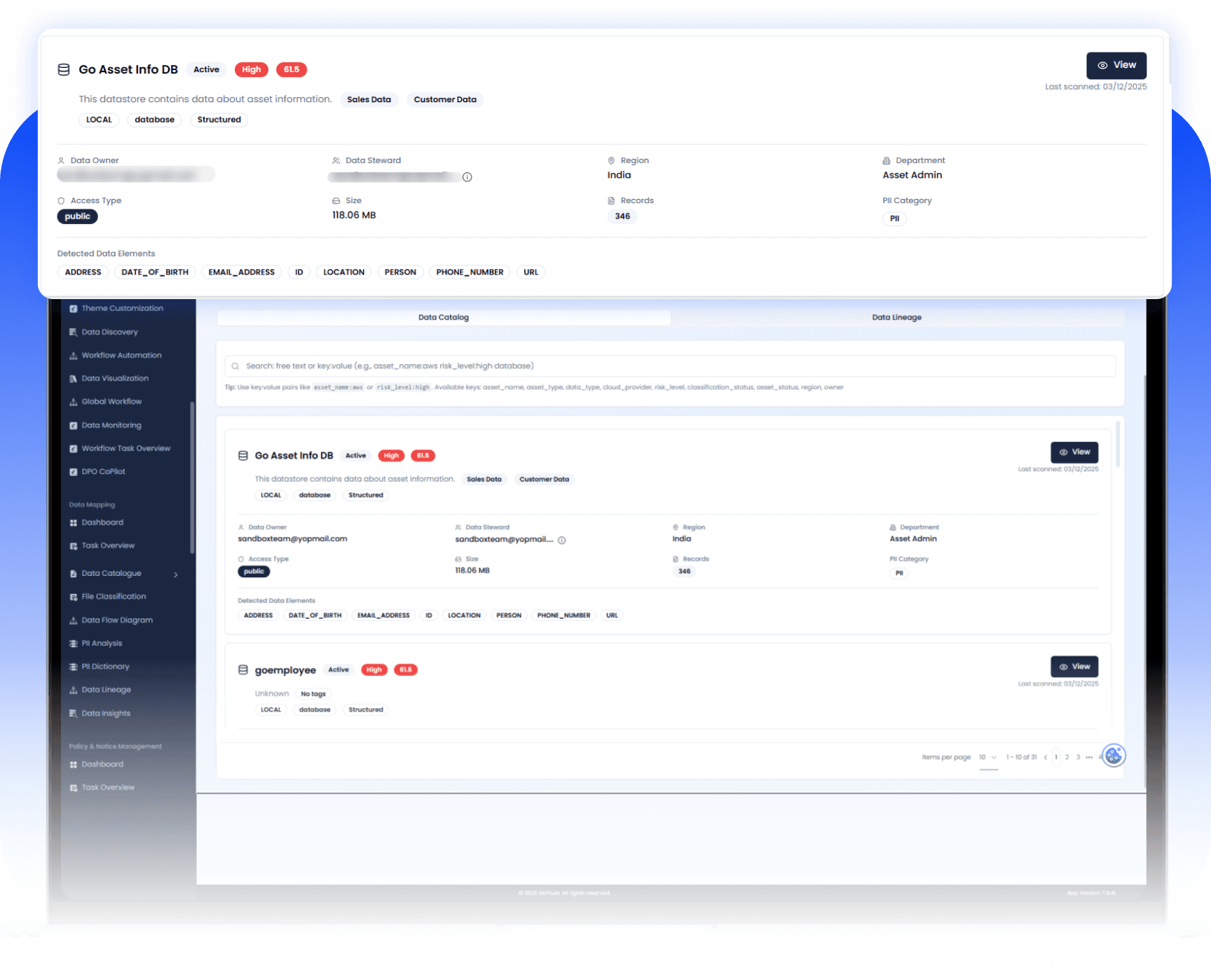Open the cookie preferences floating icon

pyautogui.click(x=1114, y=755)
